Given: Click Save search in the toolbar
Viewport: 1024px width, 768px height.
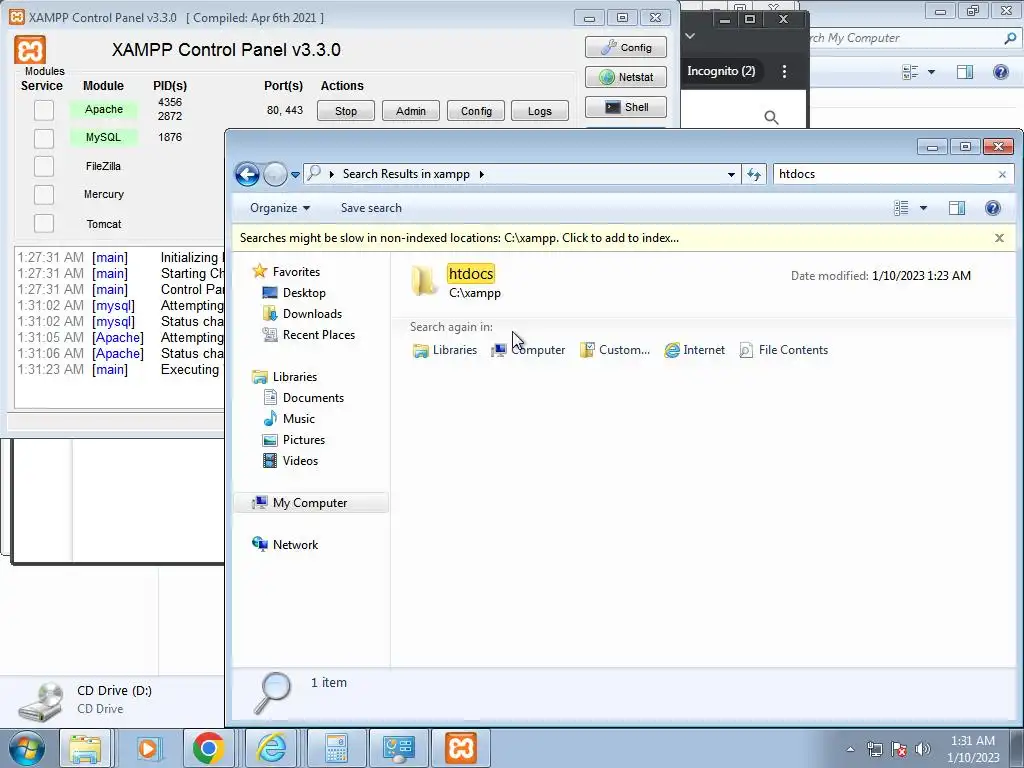Looking at the screenshot, I should pos(371,208).
